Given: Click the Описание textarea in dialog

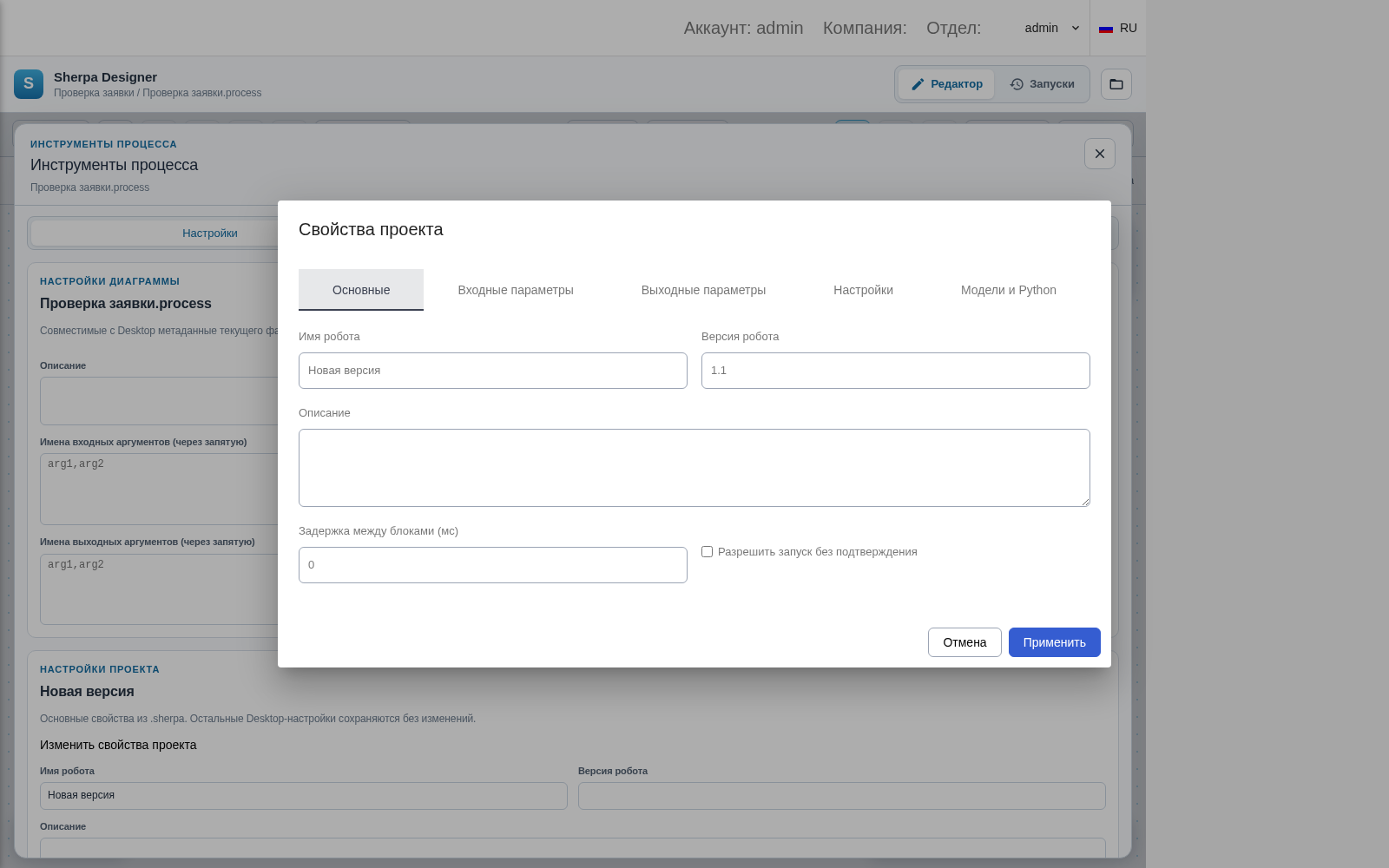Looking at the screenshot, I should [694, 468].
